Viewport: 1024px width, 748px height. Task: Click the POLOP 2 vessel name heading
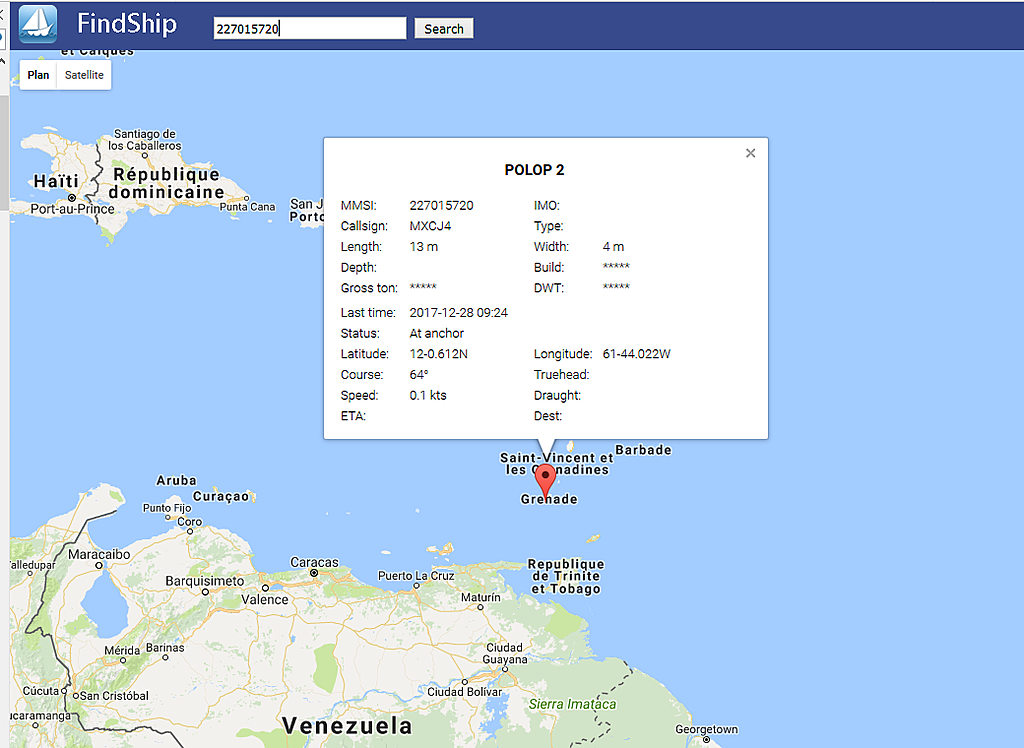534,170
